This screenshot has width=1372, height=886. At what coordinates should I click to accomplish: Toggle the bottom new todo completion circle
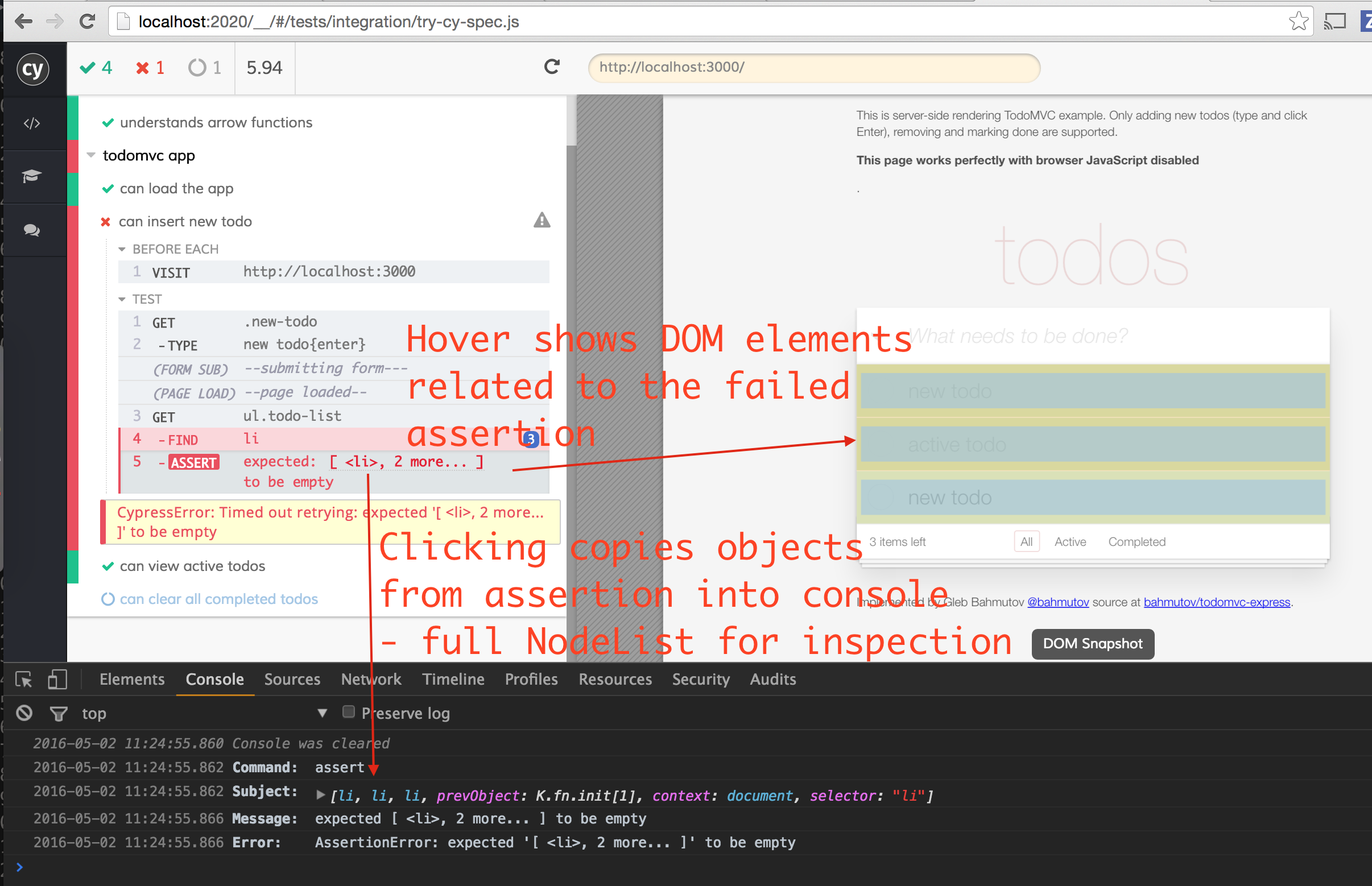point(881,497)
